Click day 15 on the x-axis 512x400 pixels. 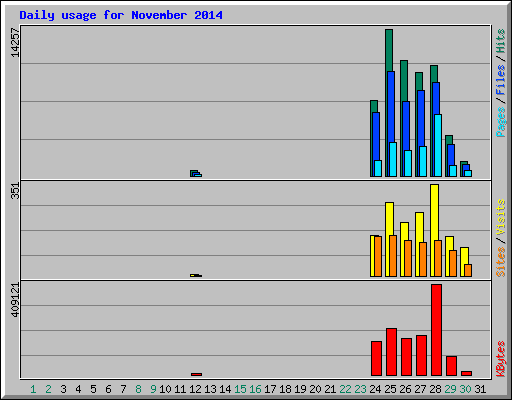click(x=240, y=389)
